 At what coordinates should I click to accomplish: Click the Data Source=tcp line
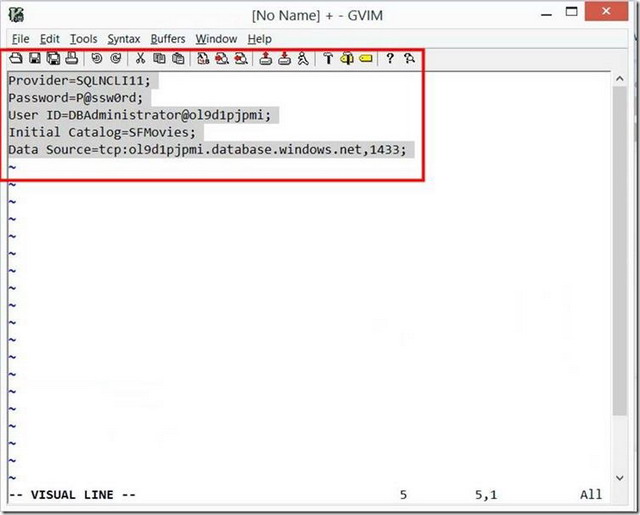(207, 149)
